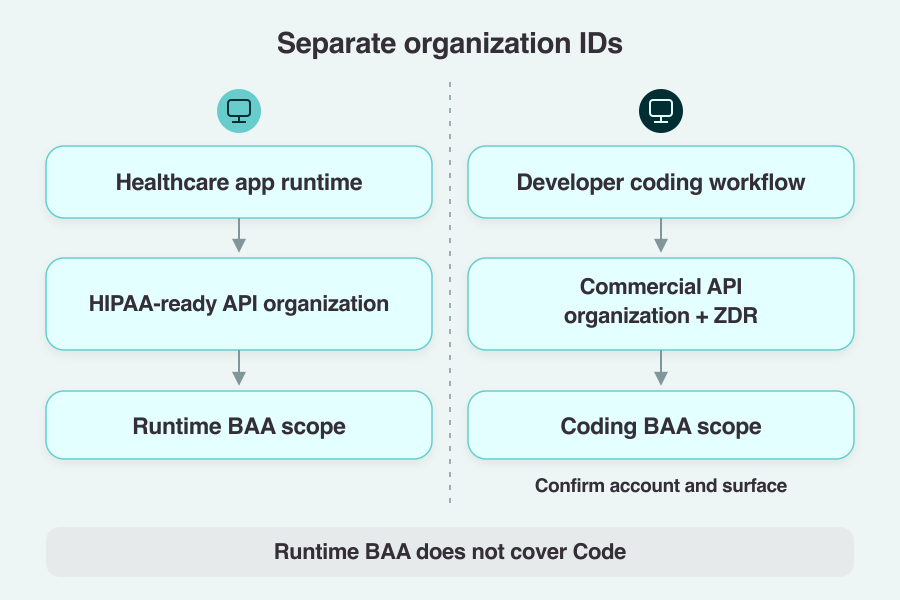Select the Coding BAA scope box
Viewport: 900px width, 600px height.
point(661,425)
